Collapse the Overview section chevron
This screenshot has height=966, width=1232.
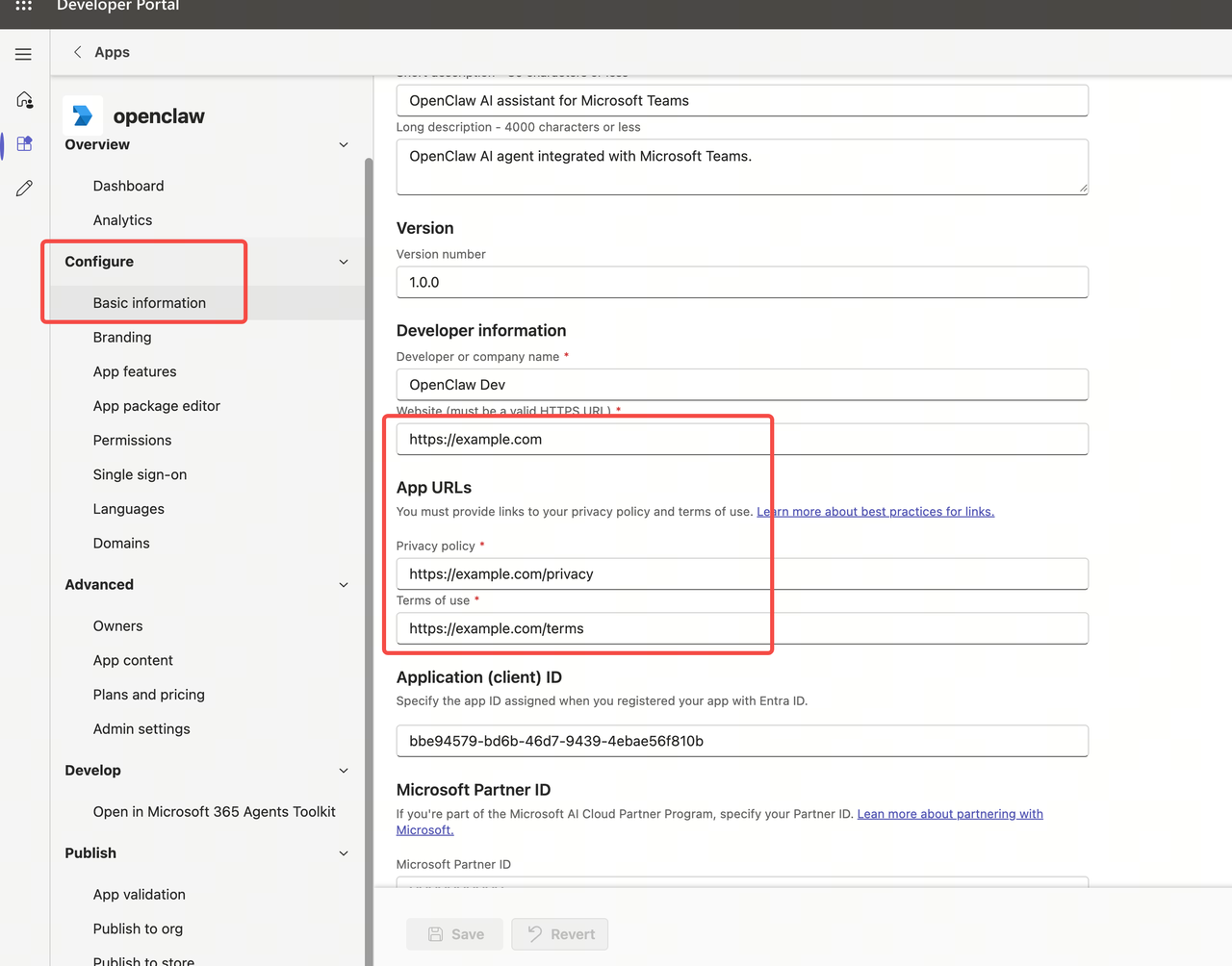coord(344,145)
